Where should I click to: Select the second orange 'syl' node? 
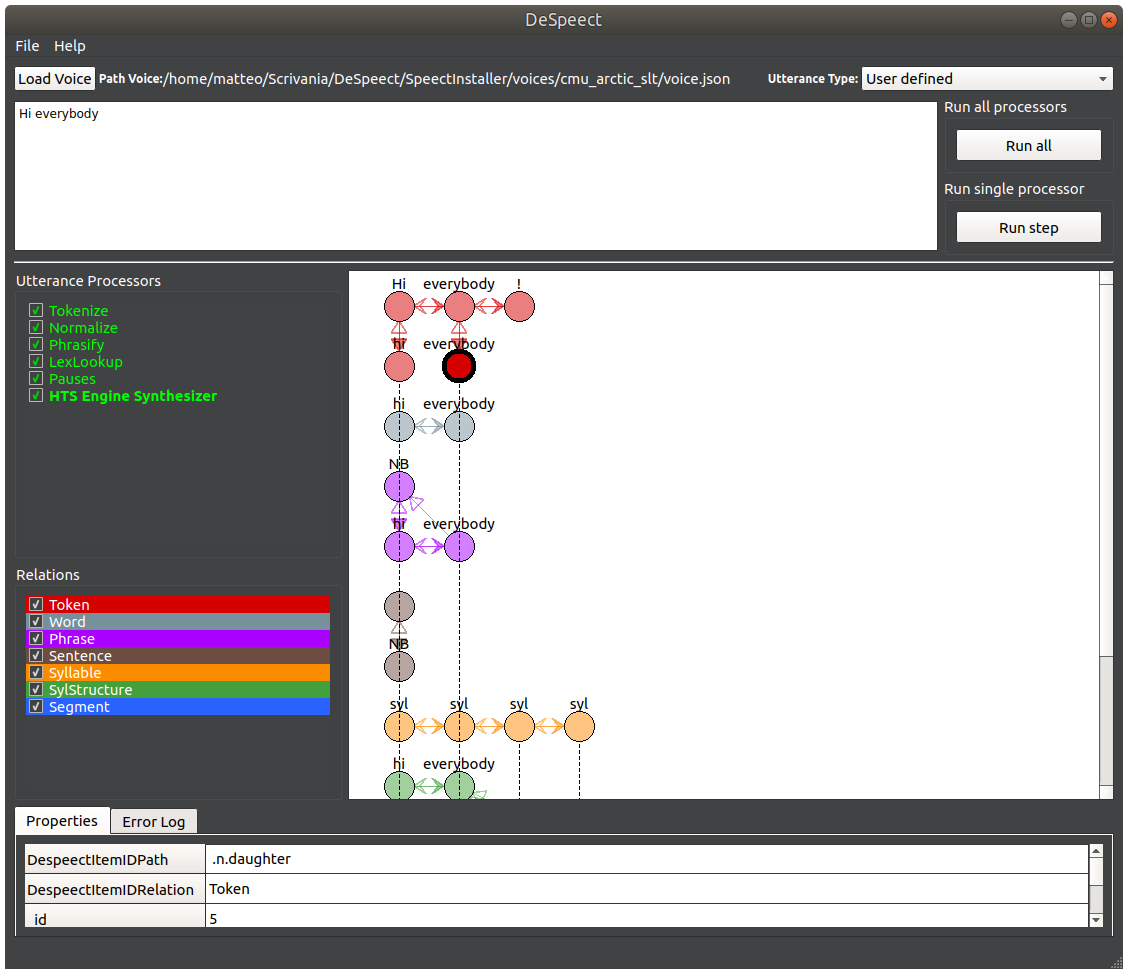pos(459,726)
